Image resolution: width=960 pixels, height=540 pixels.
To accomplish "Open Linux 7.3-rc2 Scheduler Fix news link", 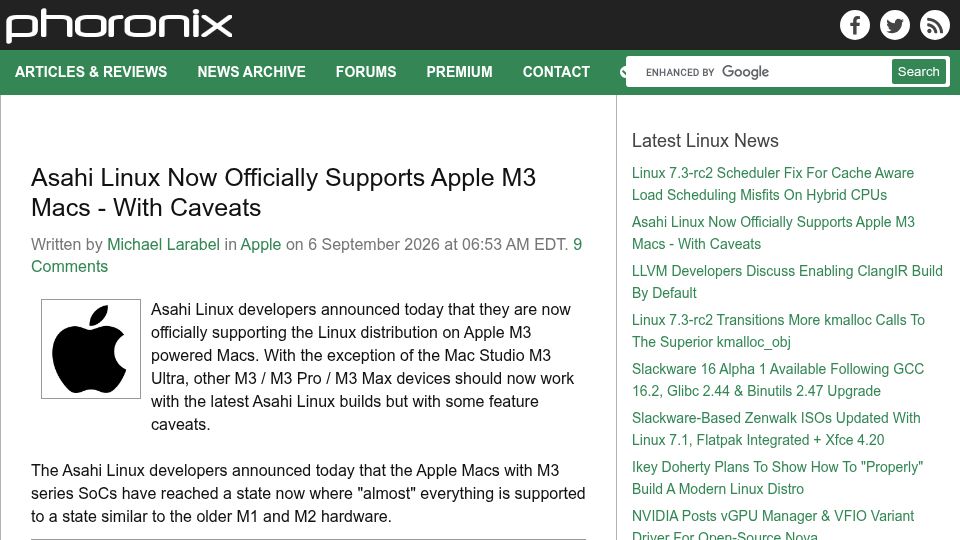I will point(773,184).
